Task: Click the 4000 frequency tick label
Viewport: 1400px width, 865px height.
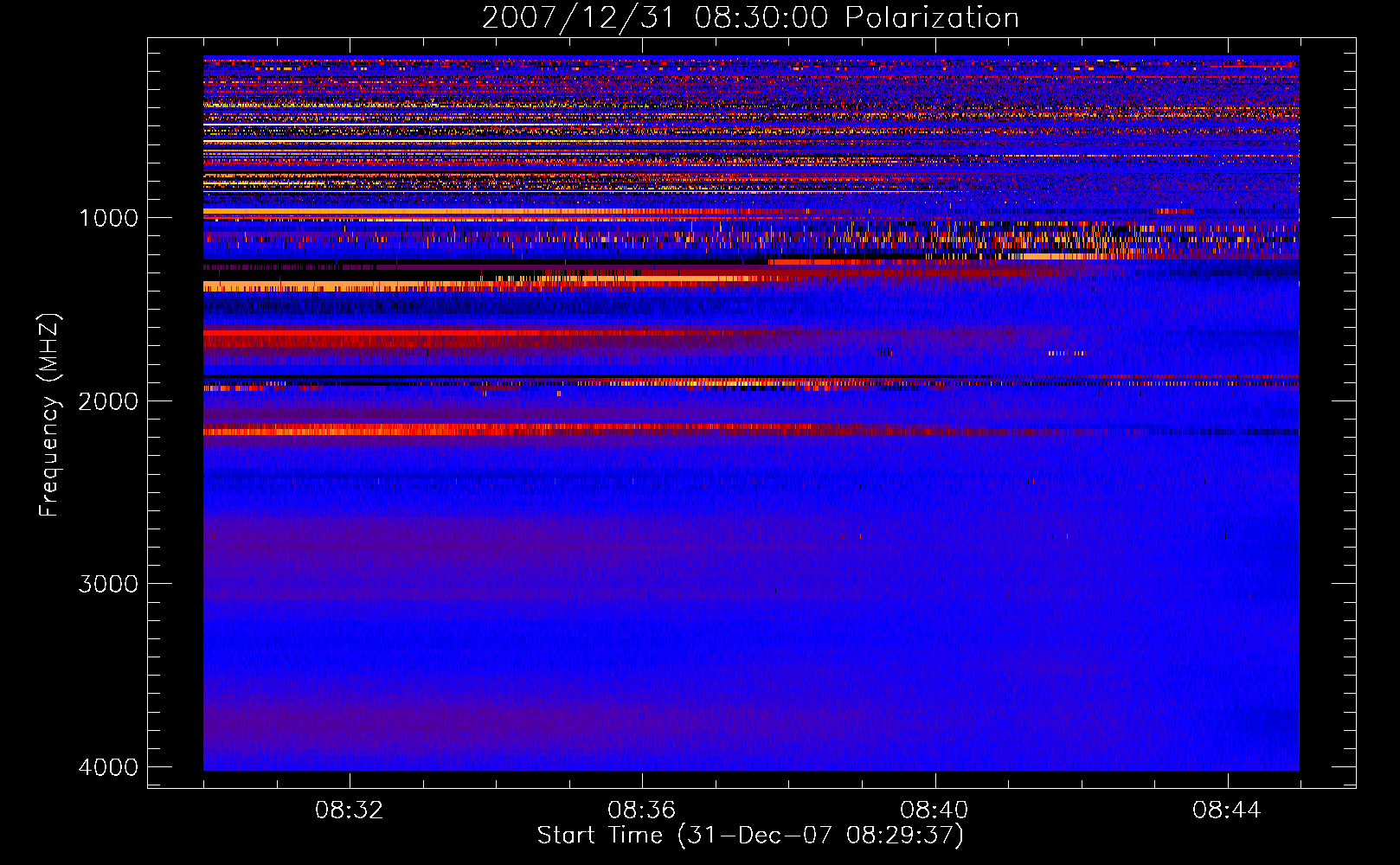Action: (x=108, y=767)
